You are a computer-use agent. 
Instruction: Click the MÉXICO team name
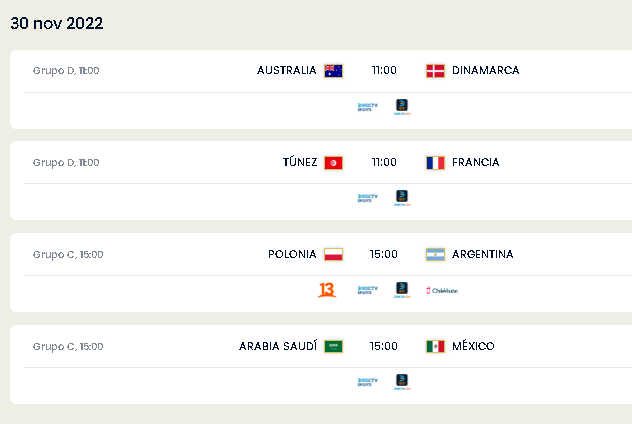(473, 346)
